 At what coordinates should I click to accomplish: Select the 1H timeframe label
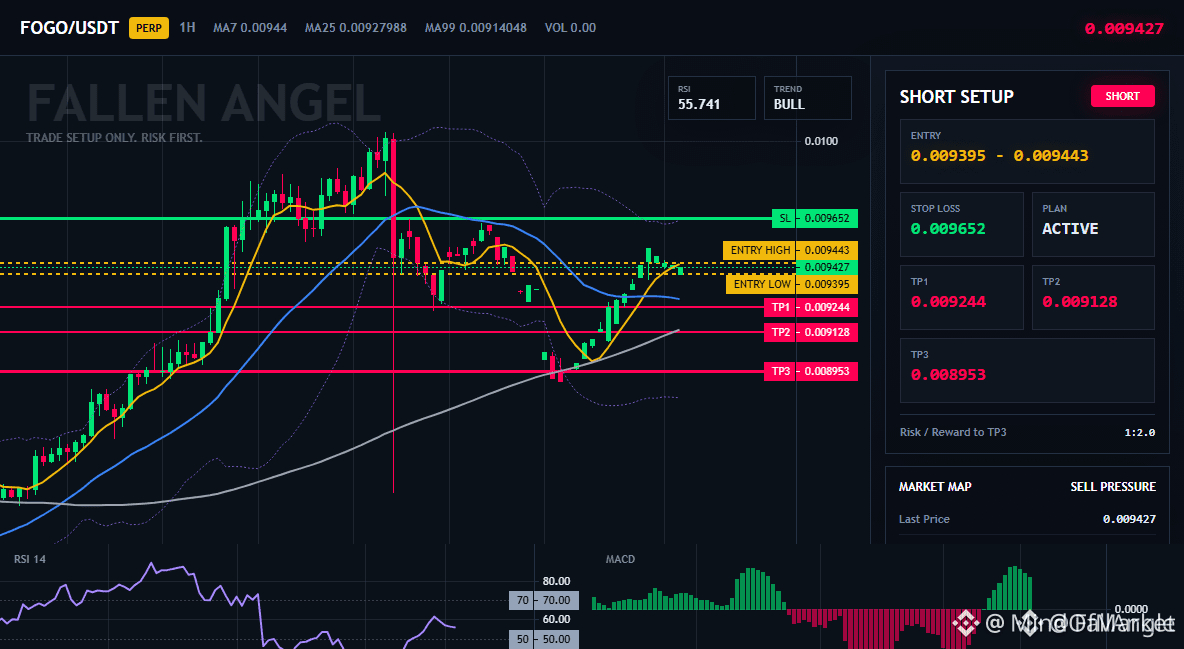187,27
